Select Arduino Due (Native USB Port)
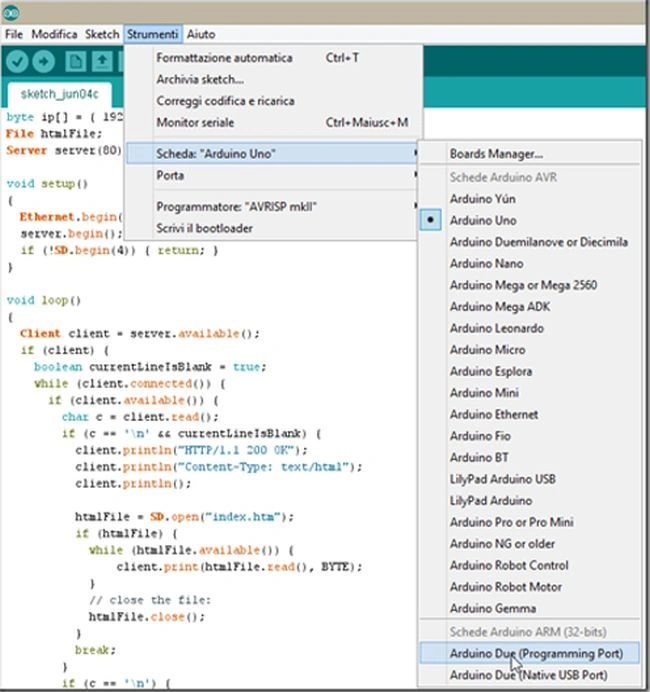Screen dimensions: 650x692 (530, 675)
